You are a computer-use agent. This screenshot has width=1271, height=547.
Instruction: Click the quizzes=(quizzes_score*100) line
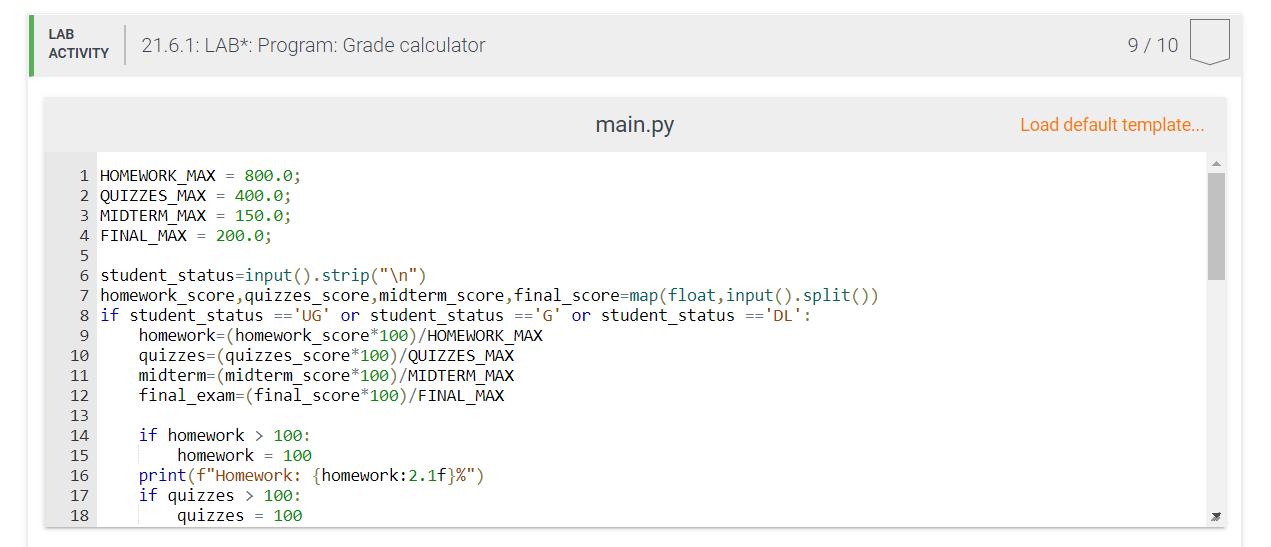coord(326,356)
